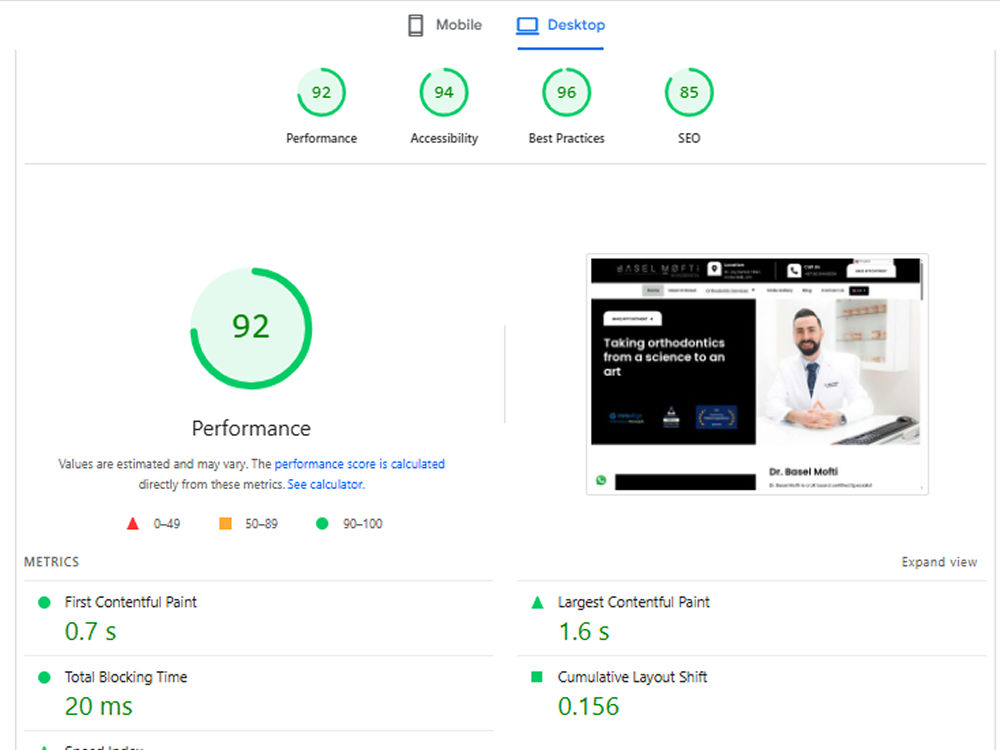Viewport: 1000px width, 750px height.
Task: Click the orange square 50–89 legend icon
Action: tap(225, 524)
